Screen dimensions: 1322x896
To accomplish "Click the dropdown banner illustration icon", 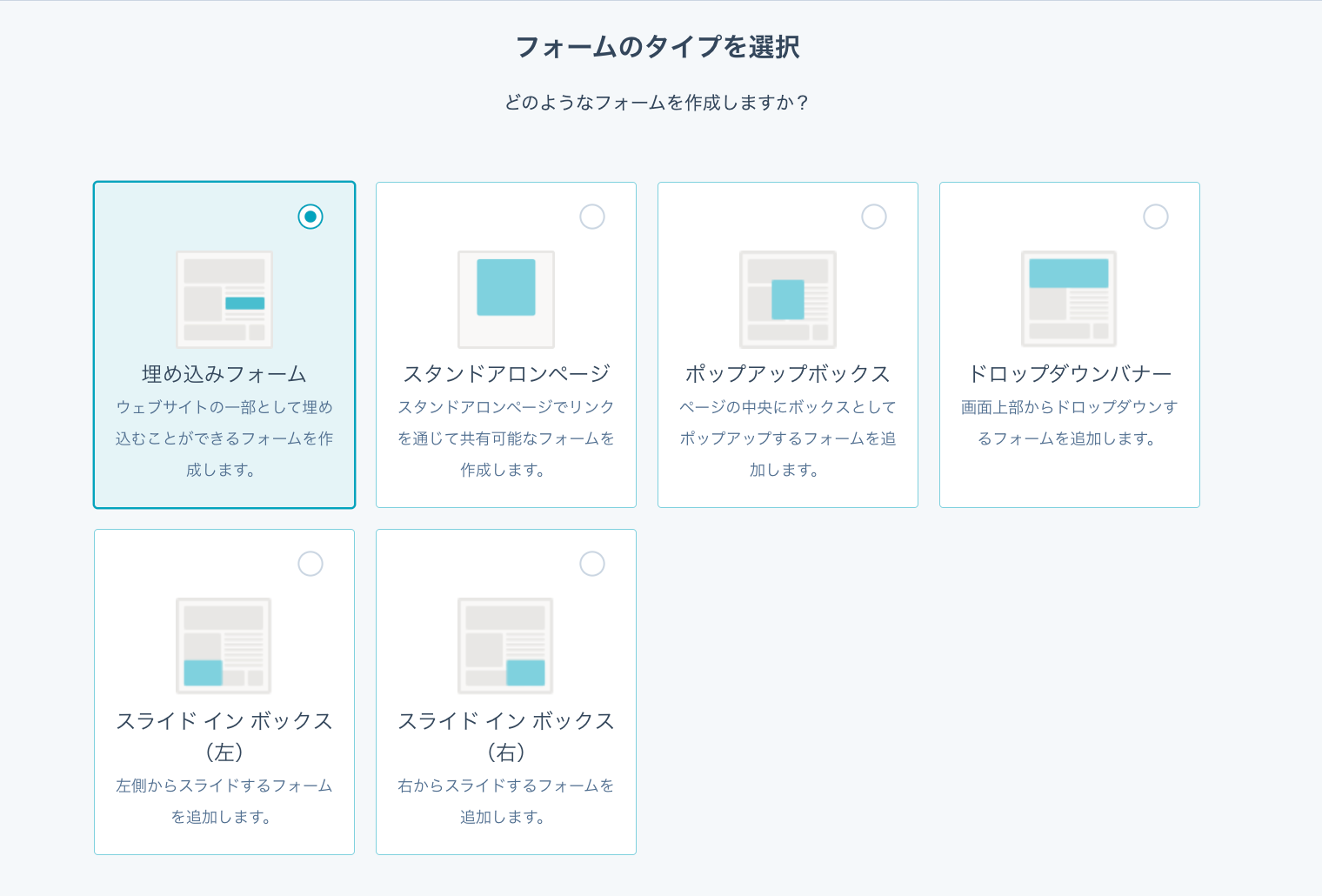I will (1069, 299).
